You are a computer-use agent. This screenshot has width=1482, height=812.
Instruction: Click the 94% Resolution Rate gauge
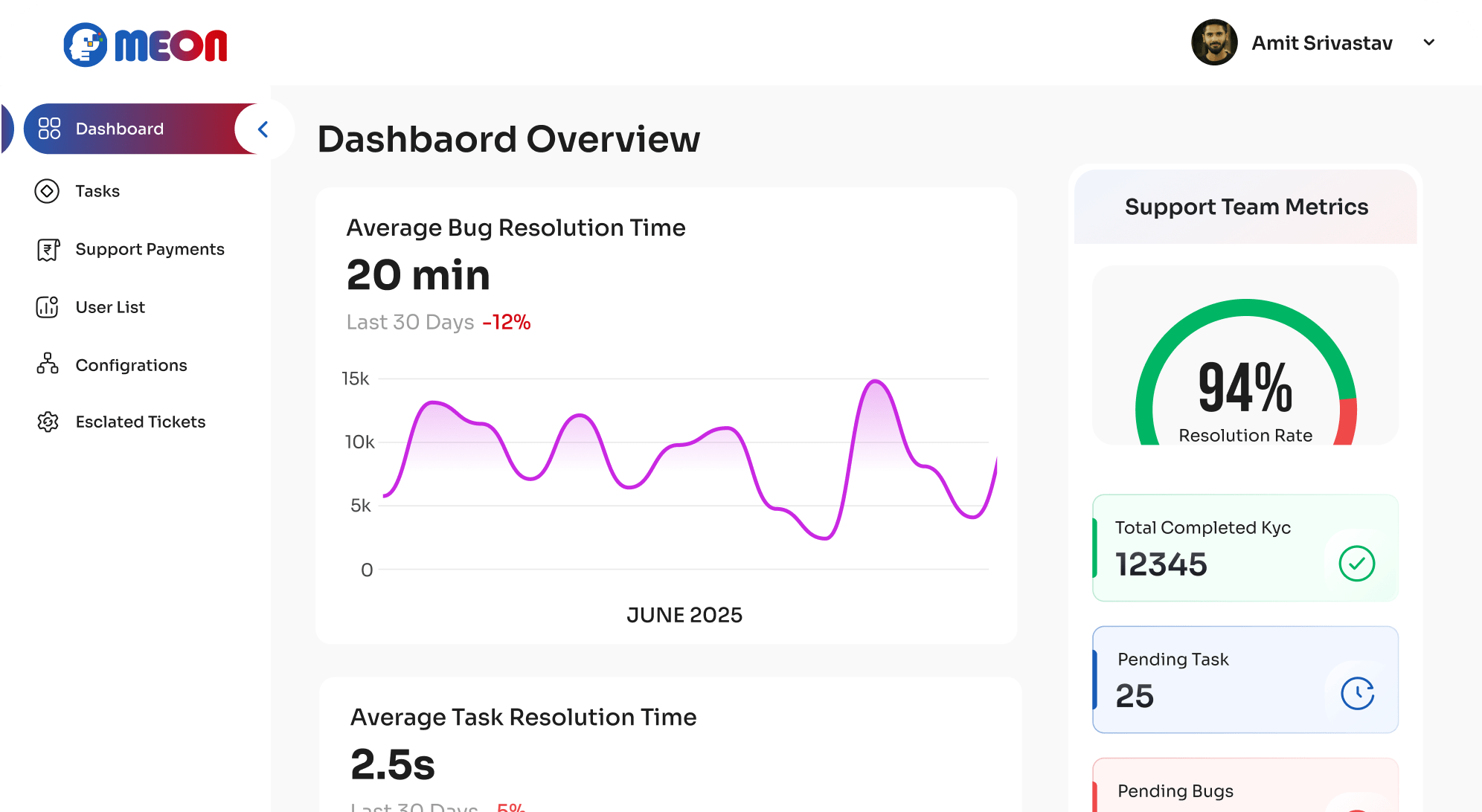tap(1245, 372)
